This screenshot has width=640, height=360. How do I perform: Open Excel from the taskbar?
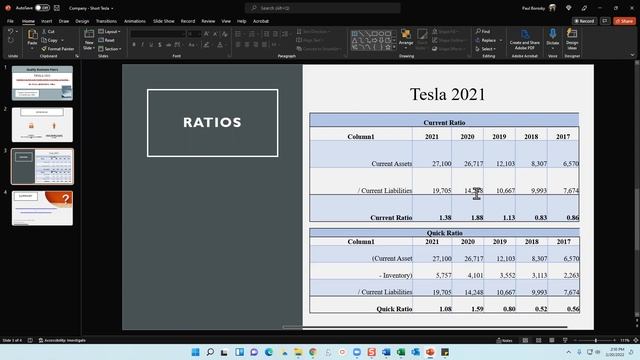pos(400,352)
